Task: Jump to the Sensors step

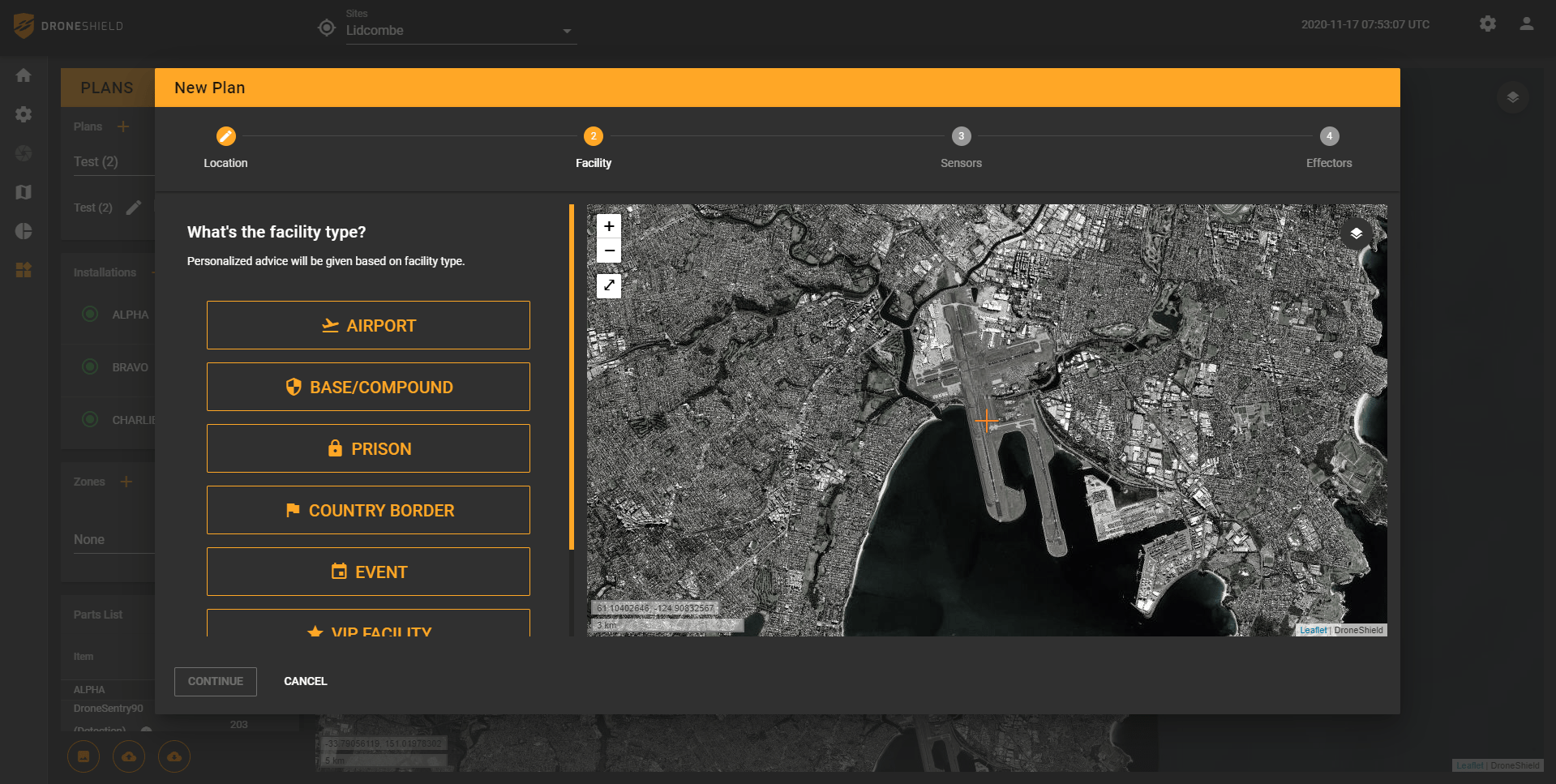Action: pyautogui.click(x=961, y=137)
